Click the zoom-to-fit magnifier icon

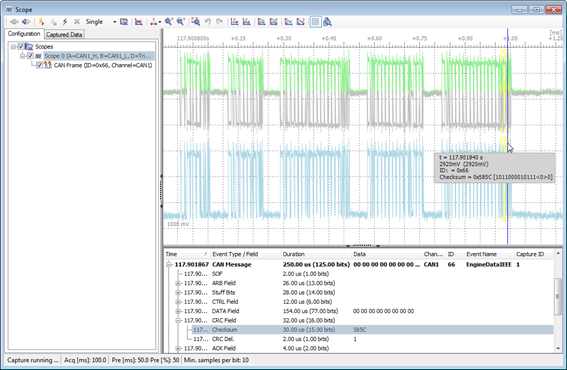click(x=196, y=22)
